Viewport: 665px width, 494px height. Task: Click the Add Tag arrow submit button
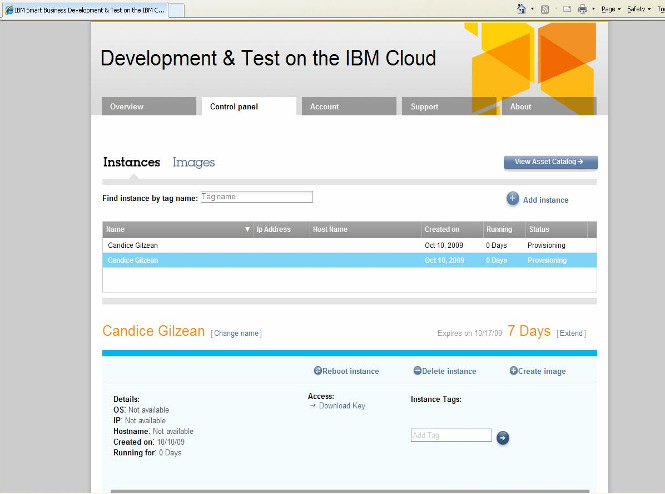(503, 438)
